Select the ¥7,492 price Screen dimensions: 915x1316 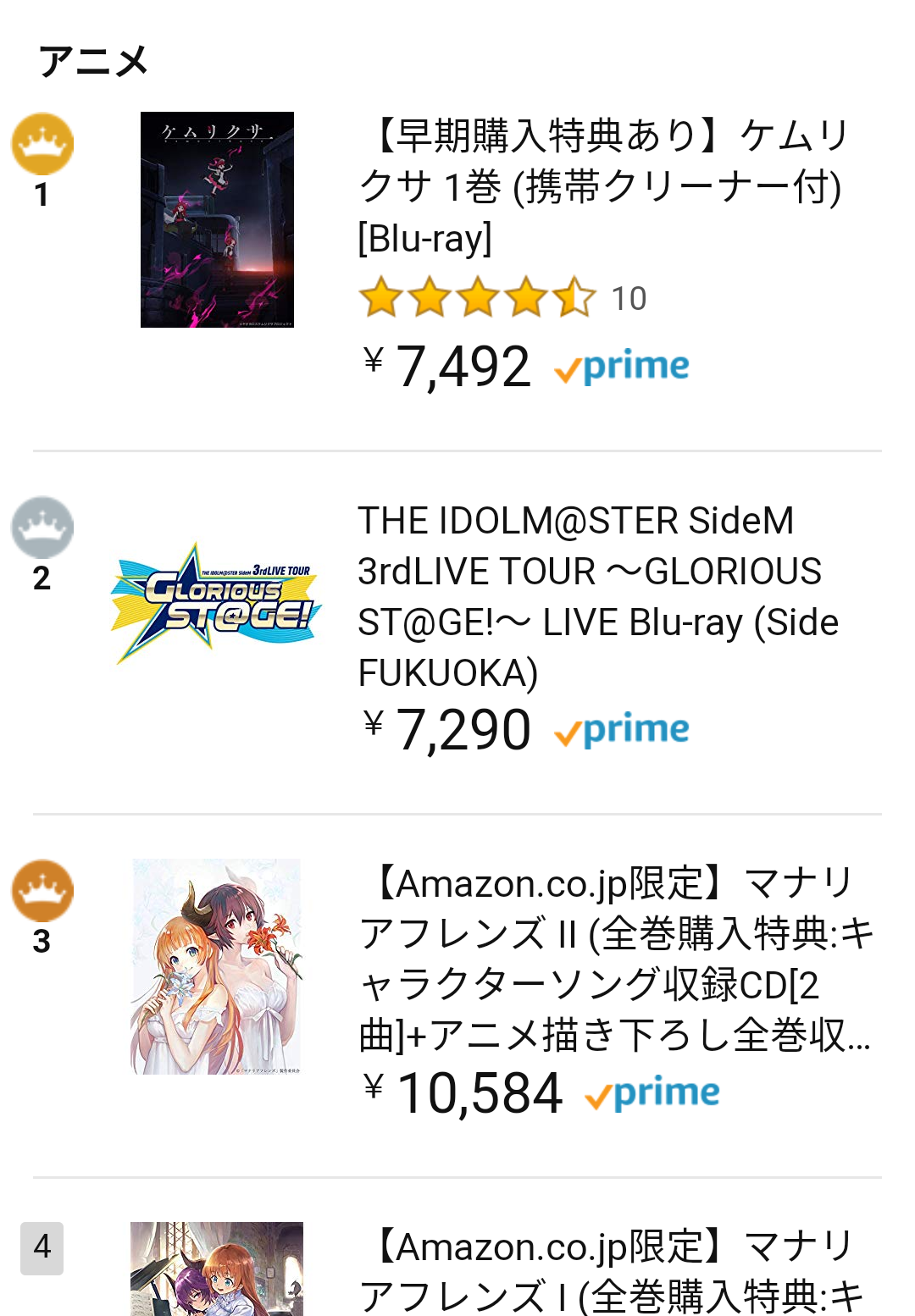click(446, 367)
